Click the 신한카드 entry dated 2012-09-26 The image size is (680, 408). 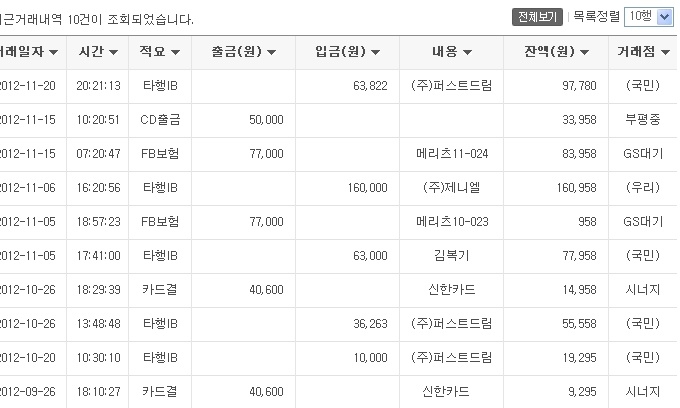(x=446, y=392)
